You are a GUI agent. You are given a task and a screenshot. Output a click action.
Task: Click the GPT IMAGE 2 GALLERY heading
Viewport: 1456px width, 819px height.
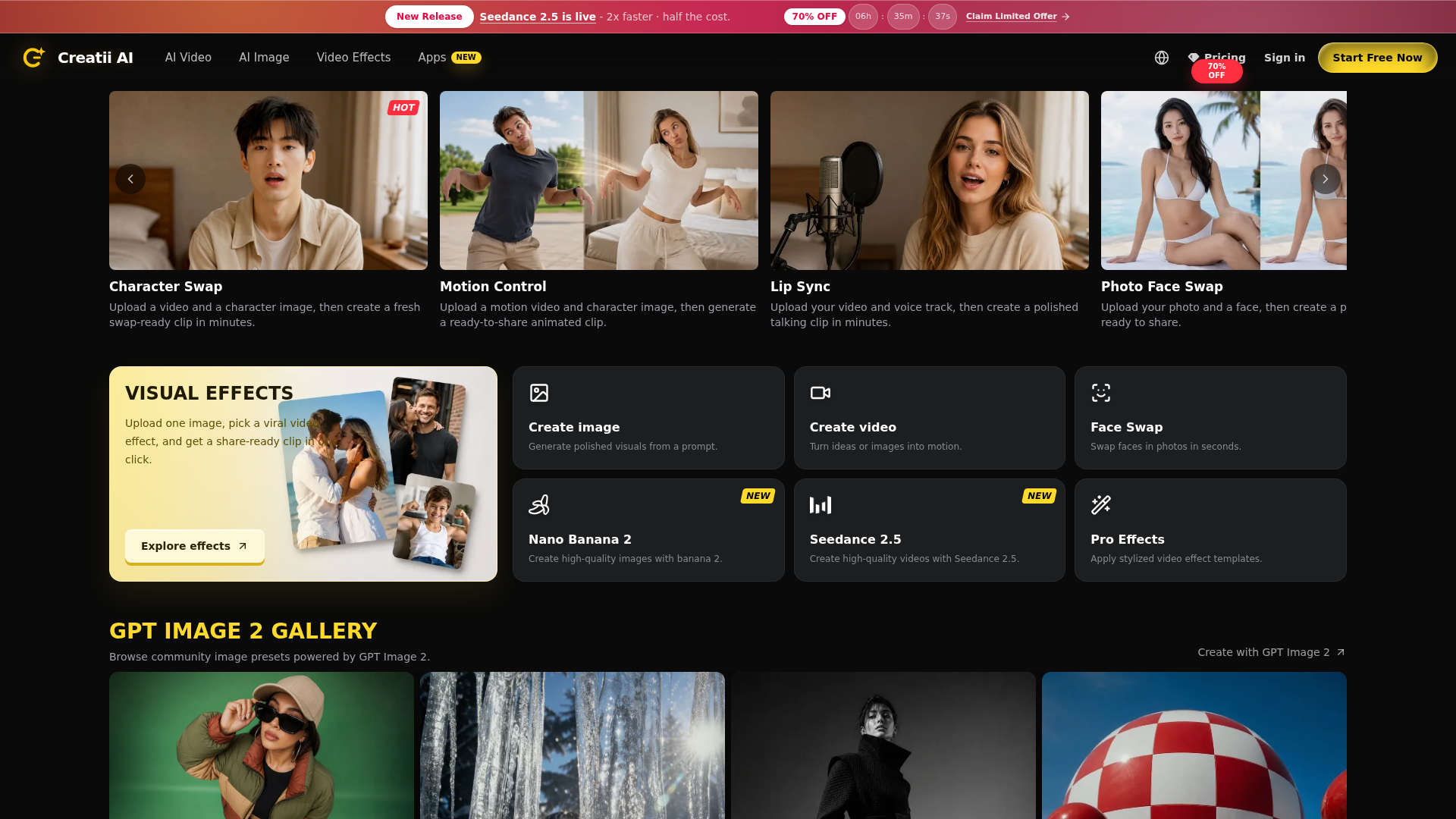pos(243,631)
